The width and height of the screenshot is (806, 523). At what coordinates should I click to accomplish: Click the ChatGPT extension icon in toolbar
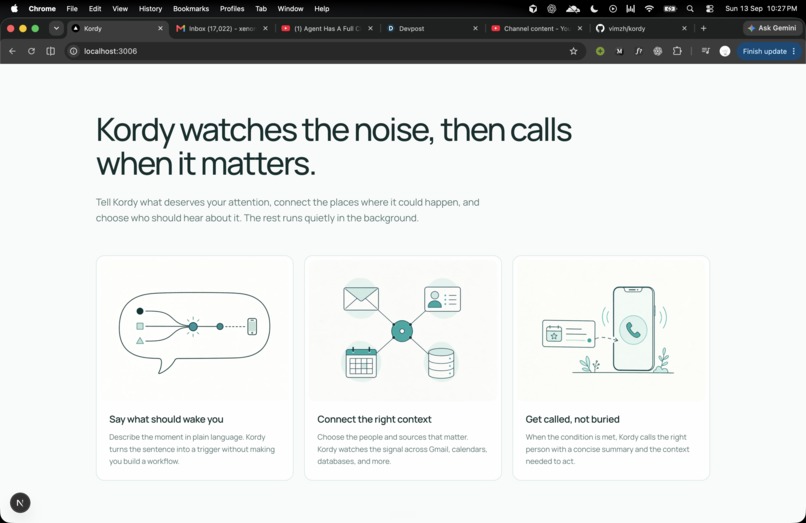(657, 51)
